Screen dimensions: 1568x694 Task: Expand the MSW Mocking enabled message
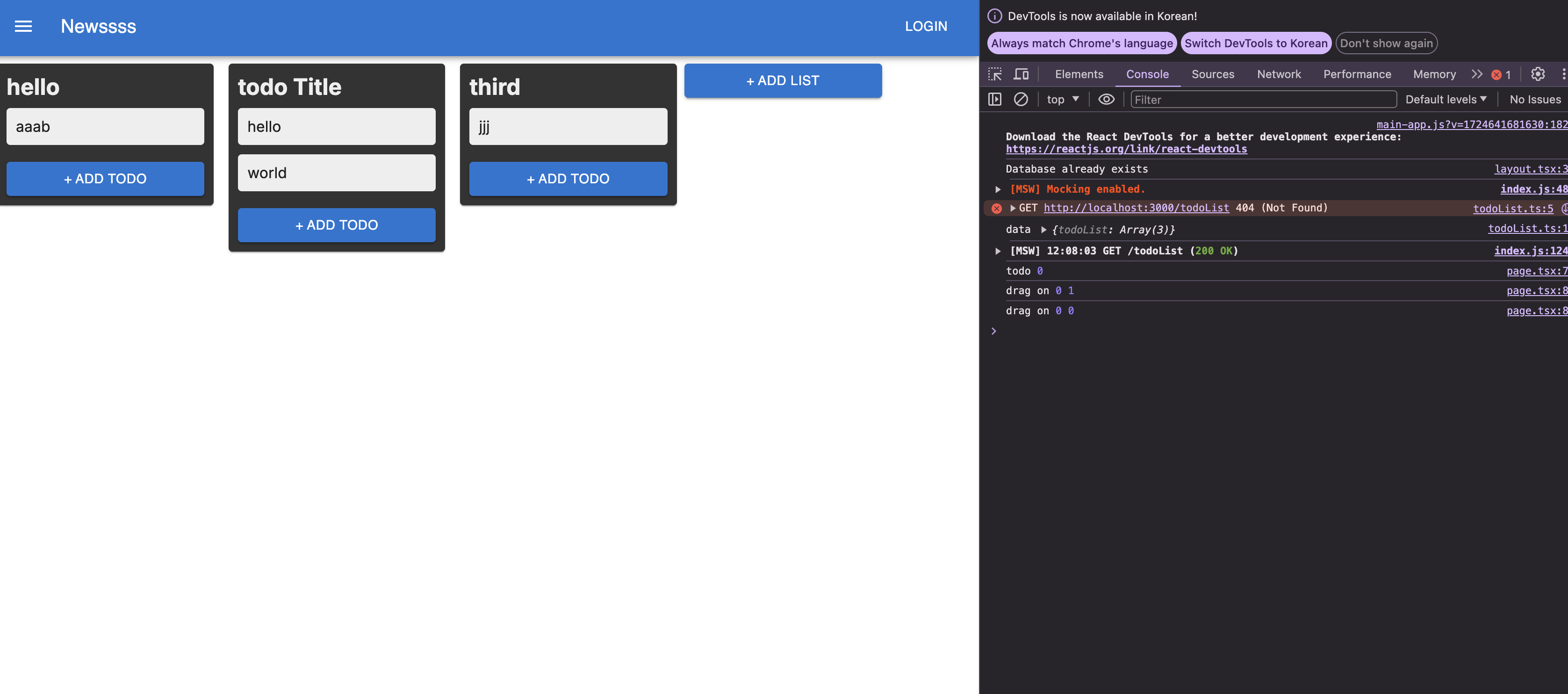pyautogui.click(x=998, y=189)
